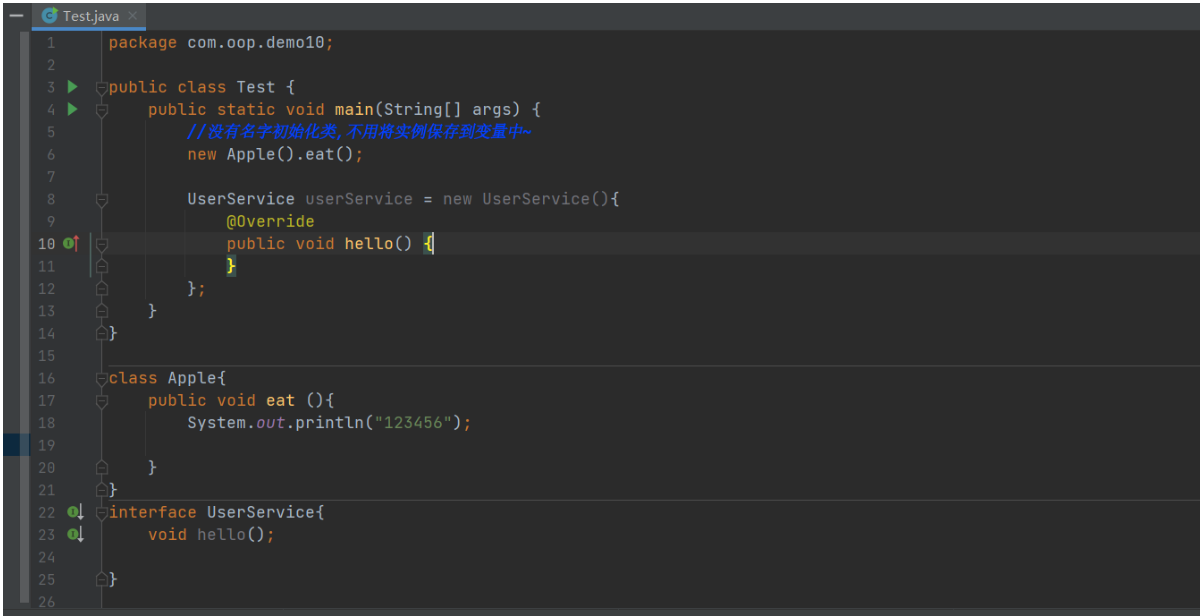Show implementations of hello() on line 23
This screenshot has height=616, width=1200.
tap(75, 534)
